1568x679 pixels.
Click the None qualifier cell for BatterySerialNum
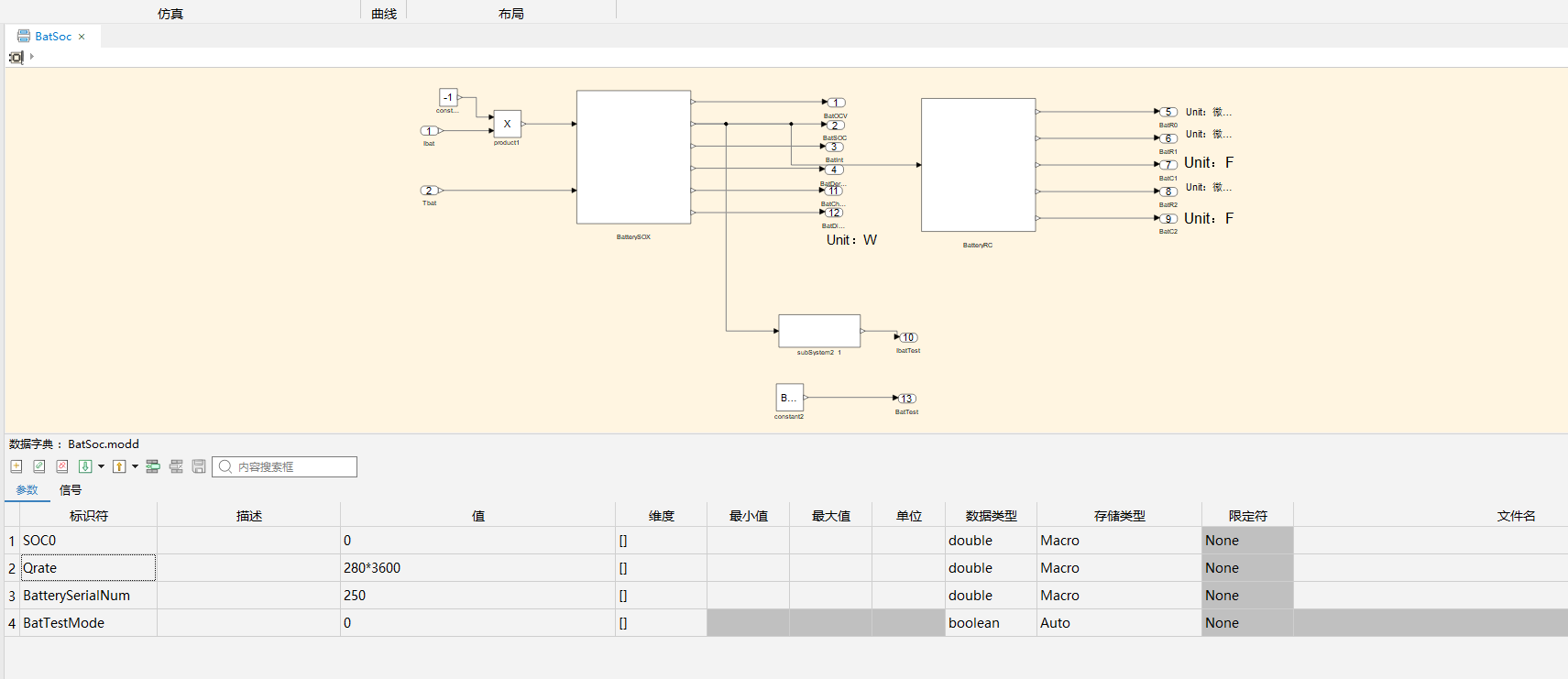pos(1248,596)
